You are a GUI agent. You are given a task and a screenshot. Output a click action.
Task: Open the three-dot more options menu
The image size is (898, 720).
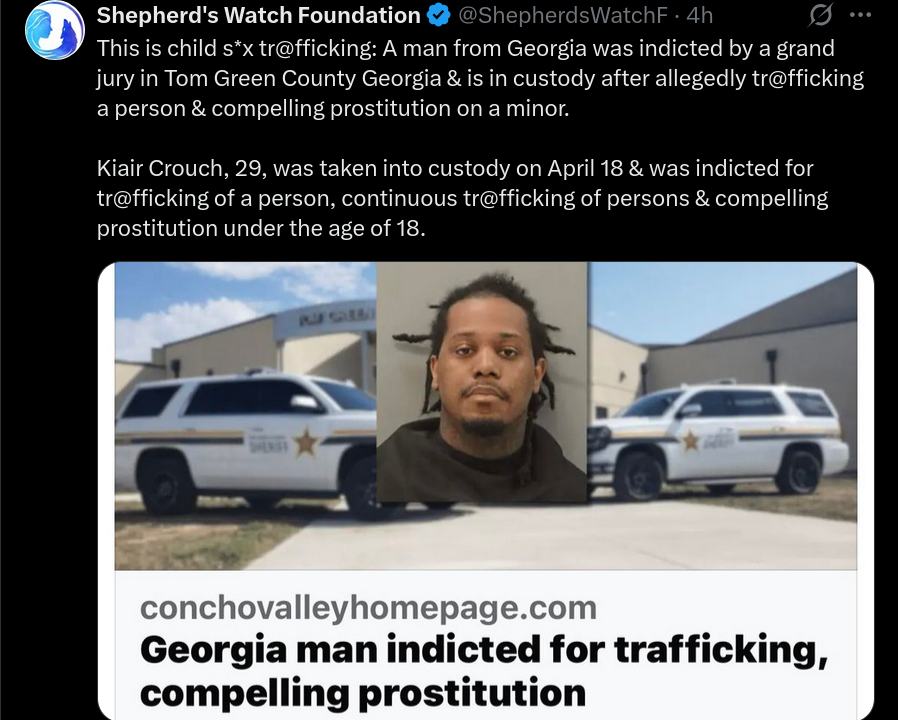(860, 15)
